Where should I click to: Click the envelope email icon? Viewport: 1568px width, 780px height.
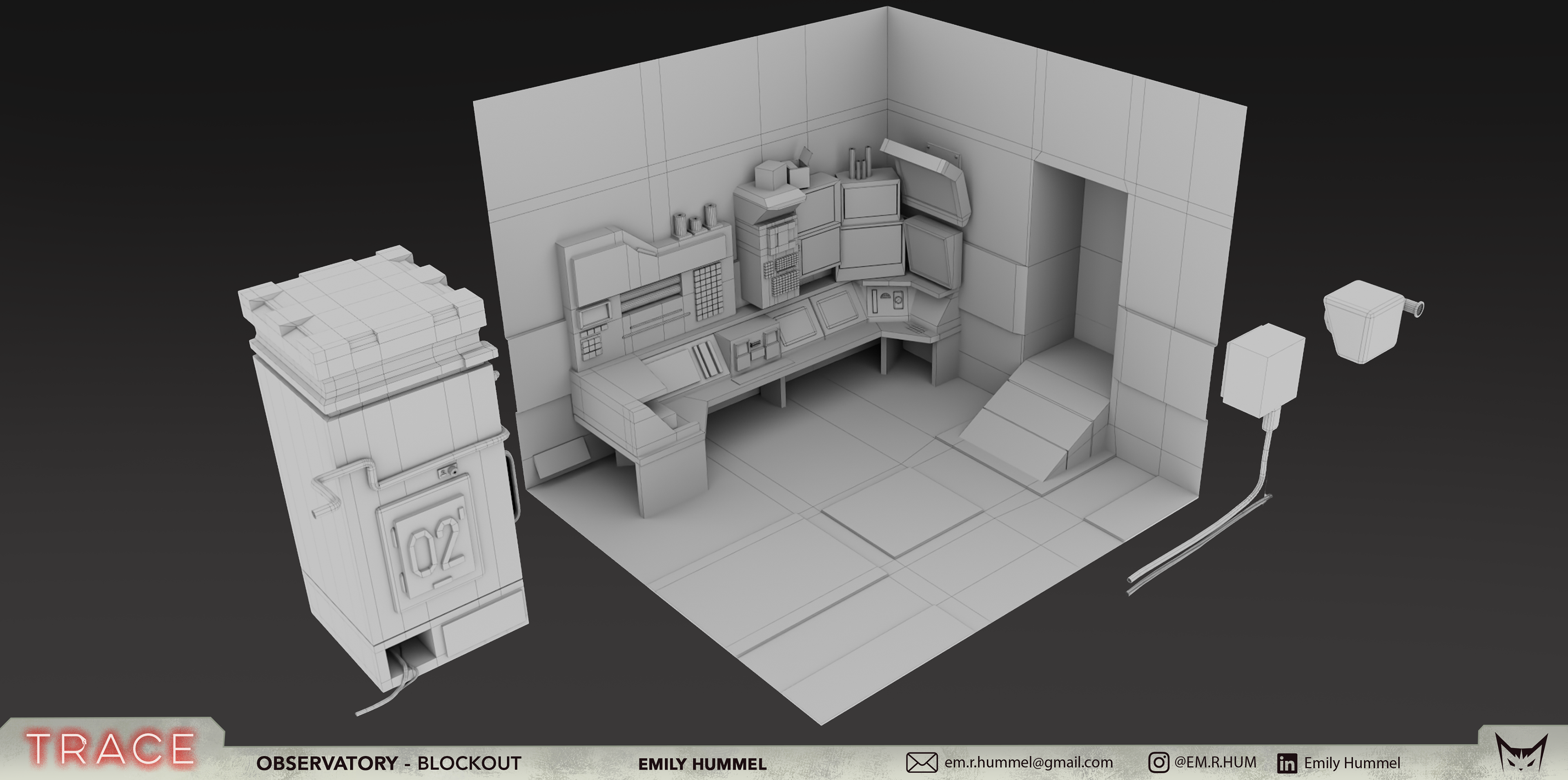tap(922, 762)
